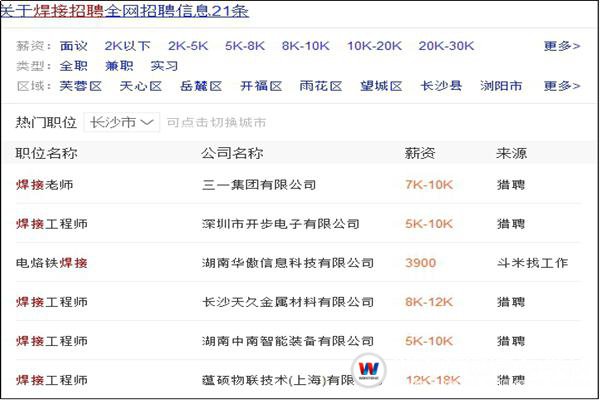The image size is (600, 400).
Task: Click the 斗米找工作 source entry
Action: click(532, 263)
